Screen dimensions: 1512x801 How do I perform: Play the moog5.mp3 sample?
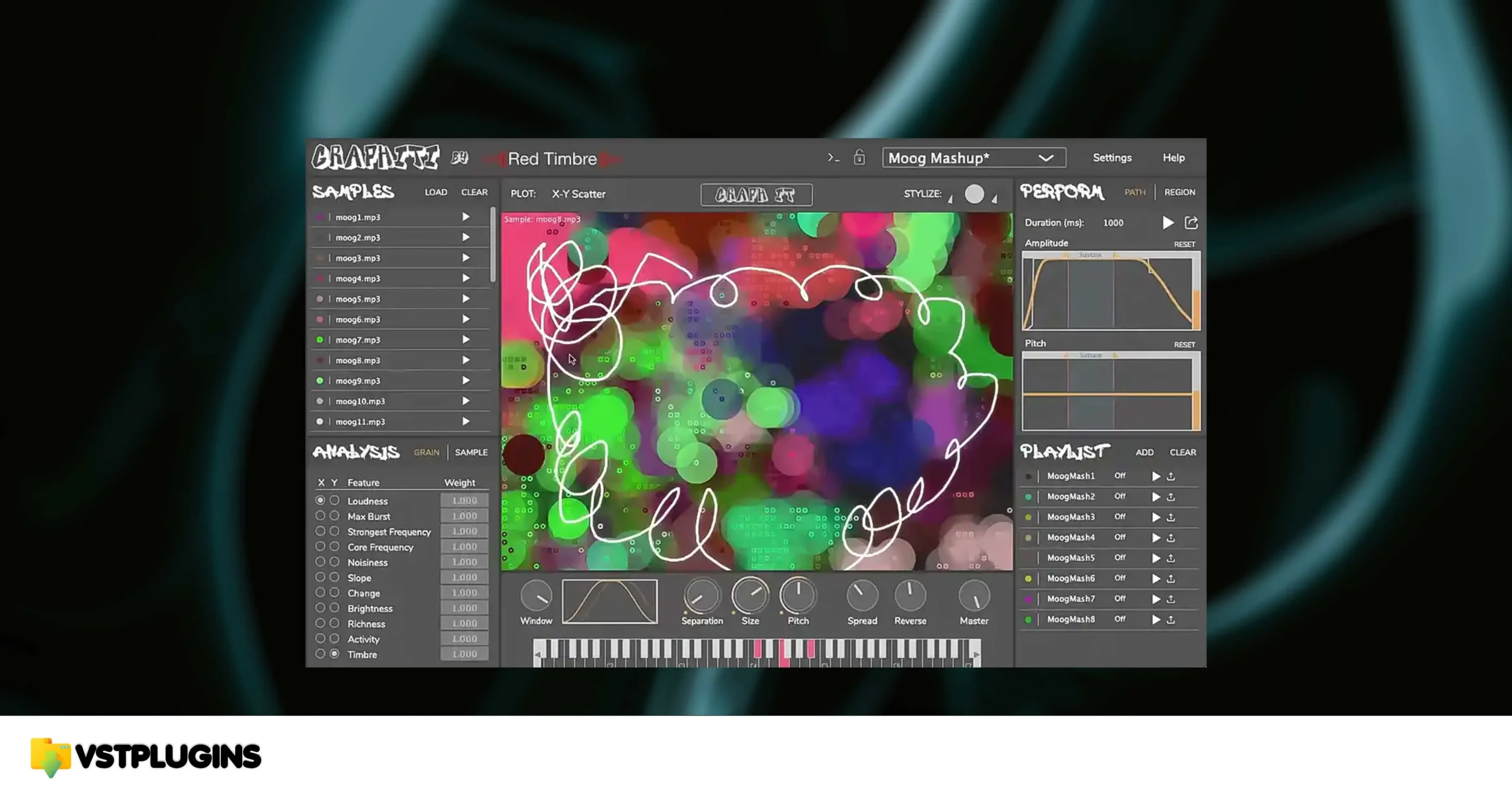pos(465,299)
